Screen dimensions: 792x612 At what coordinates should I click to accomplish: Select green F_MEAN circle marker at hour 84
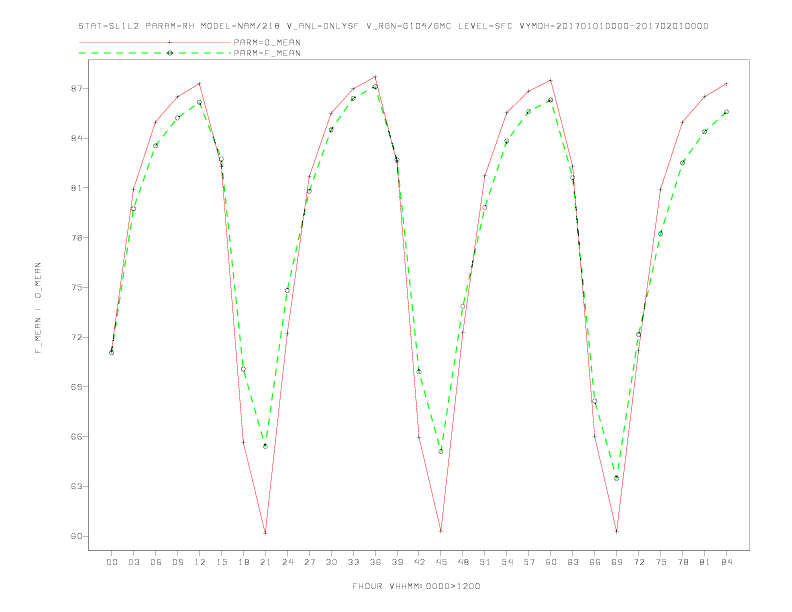726,112
